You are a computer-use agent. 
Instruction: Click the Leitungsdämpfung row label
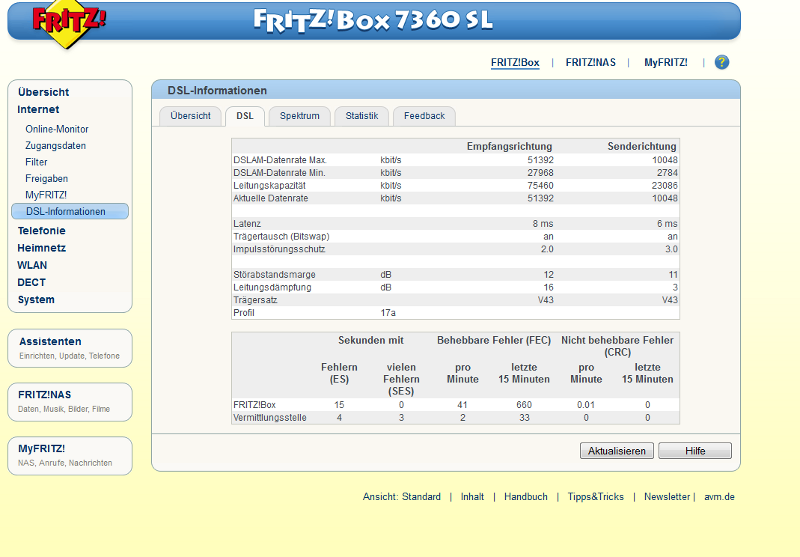pos(272,288)
